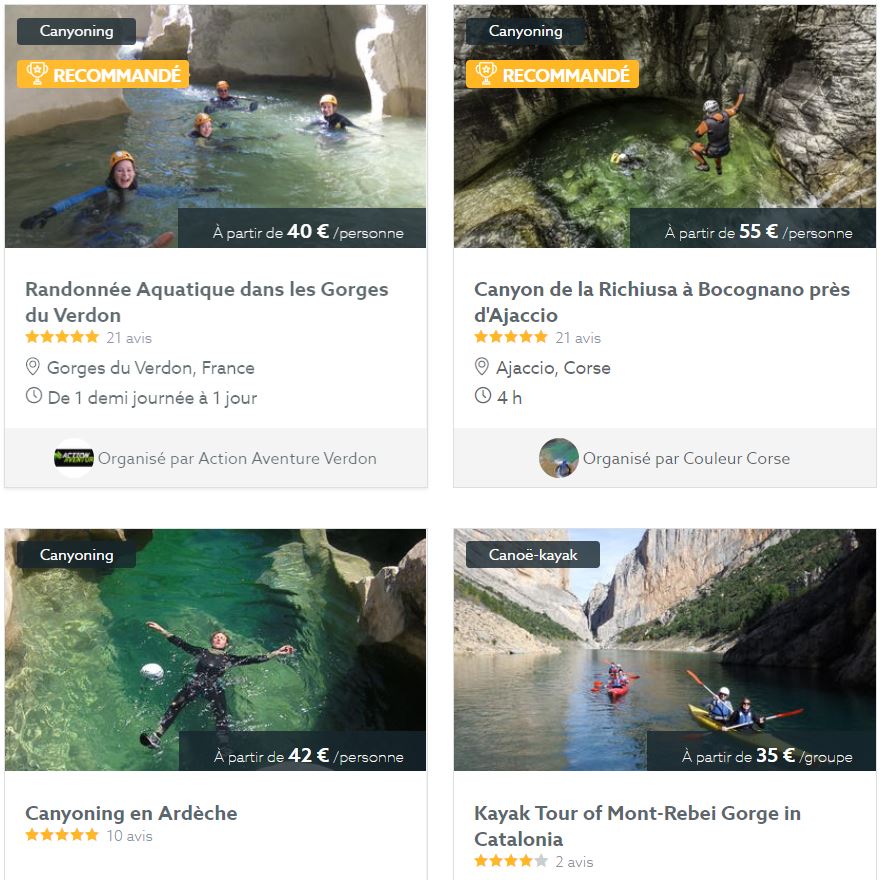Click the trophy icon on Richiusa card

coord(486,74)
